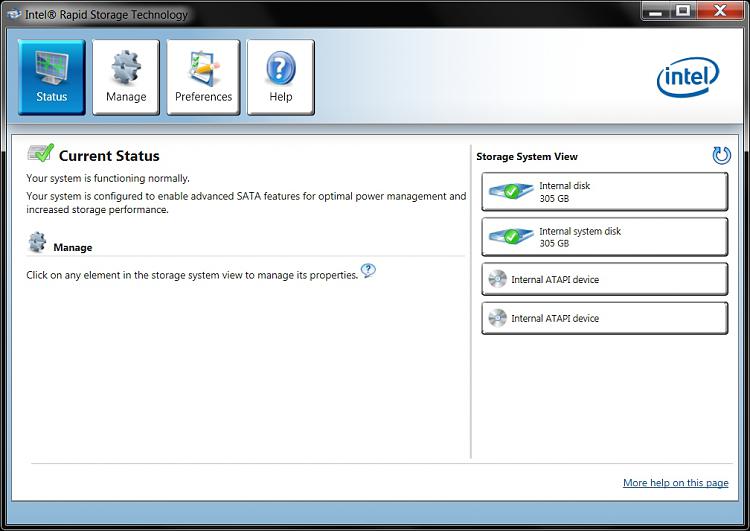Image resolution: width=750 pixels, height=531 pixels.
Task: Switch to the Manage tab
Action: pyautogui.click(x=126, y=77)
